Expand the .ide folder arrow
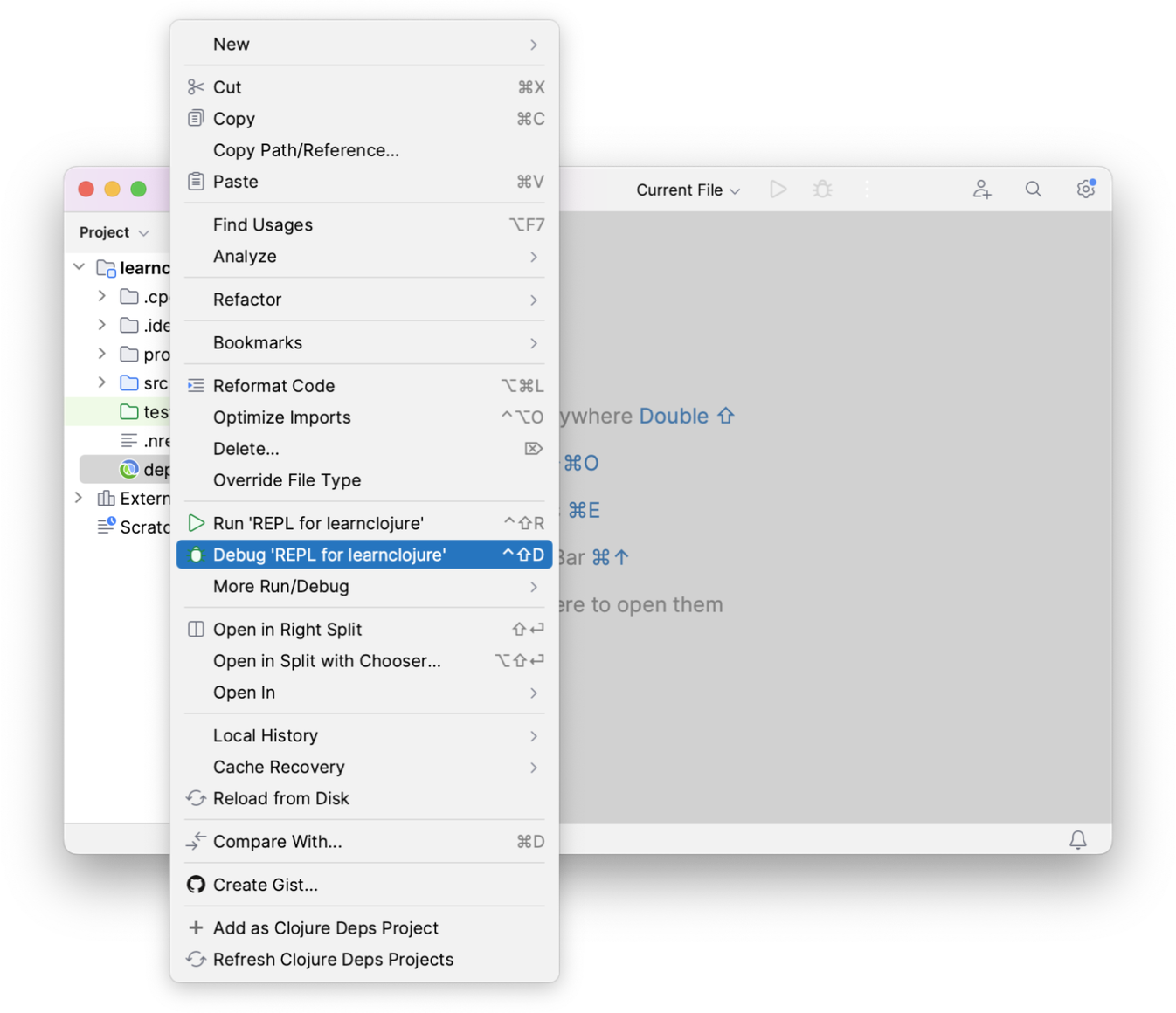 click(x=102, y=325)
